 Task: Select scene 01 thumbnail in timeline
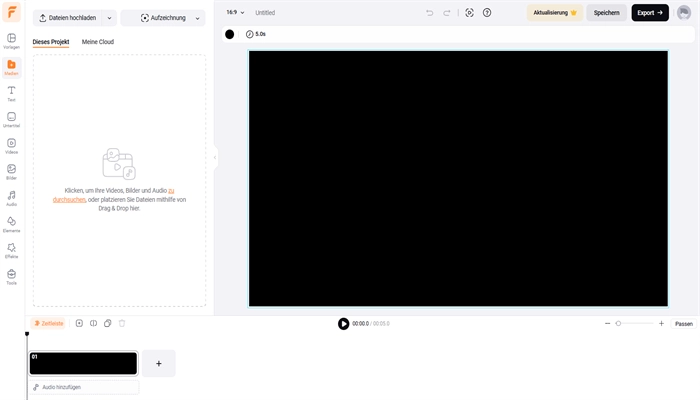tap(83, 363)
